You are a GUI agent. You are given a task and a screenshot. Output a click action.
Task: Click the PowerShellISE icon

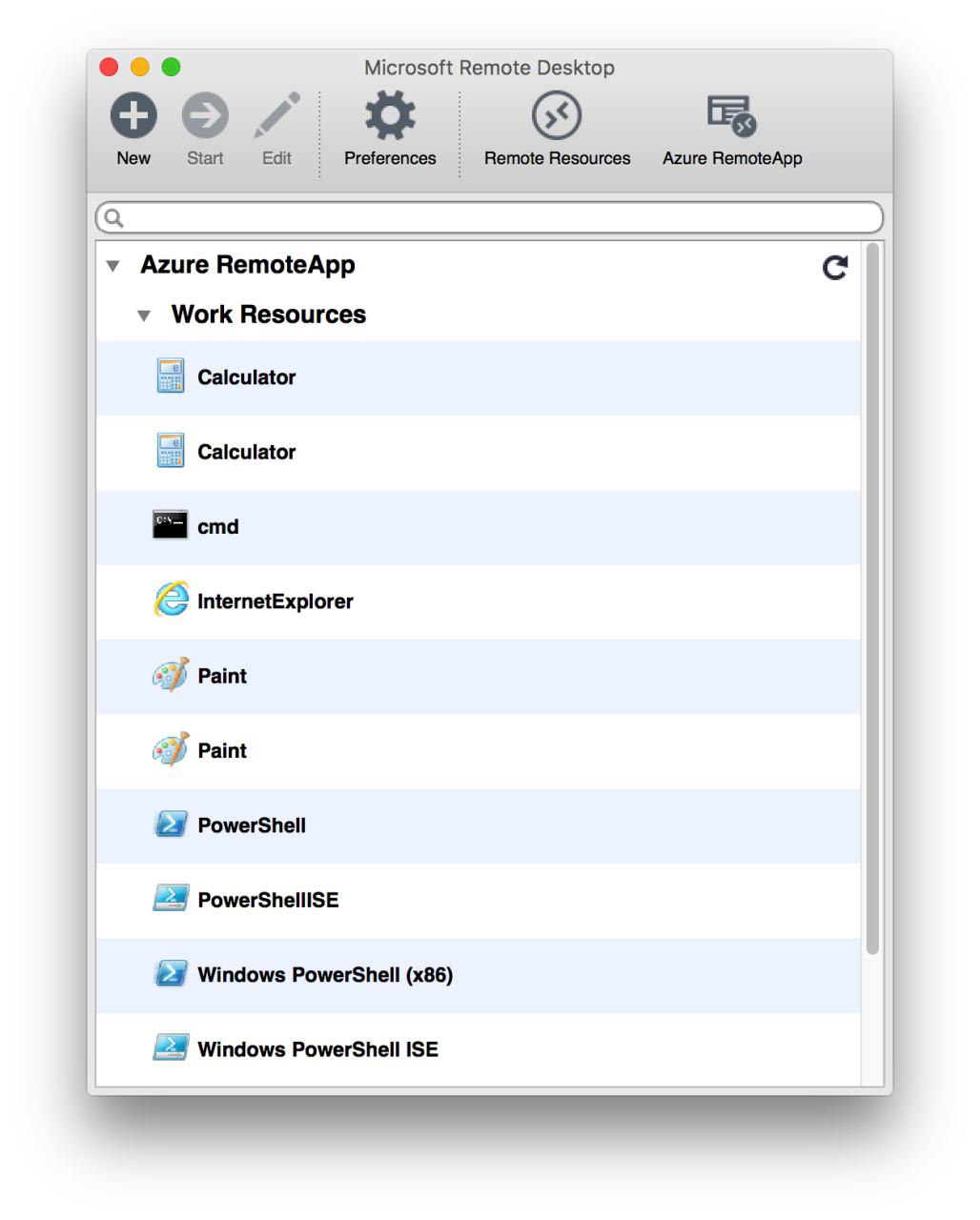[x=171, y=898]
